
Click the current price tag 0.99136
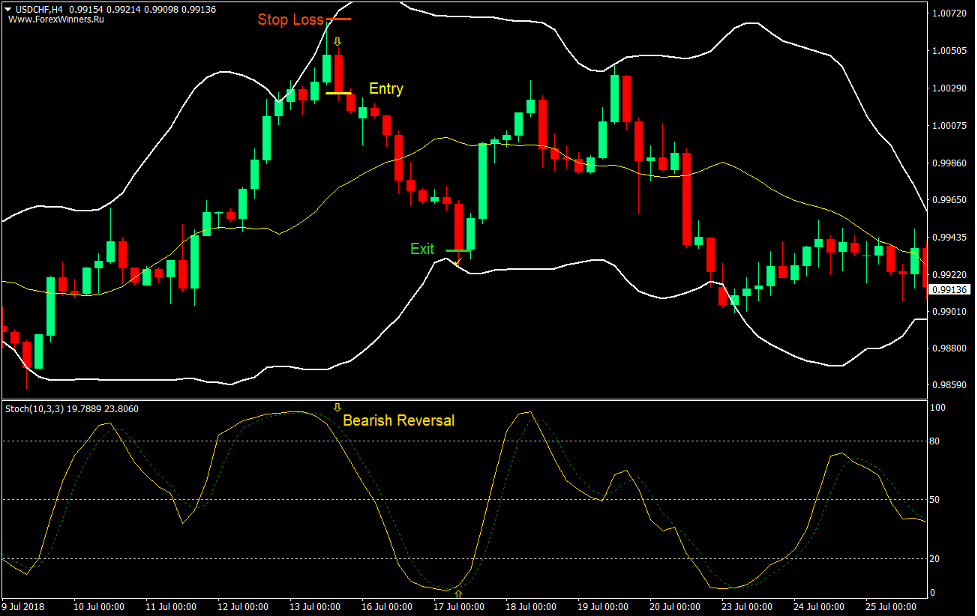[948, 291]
